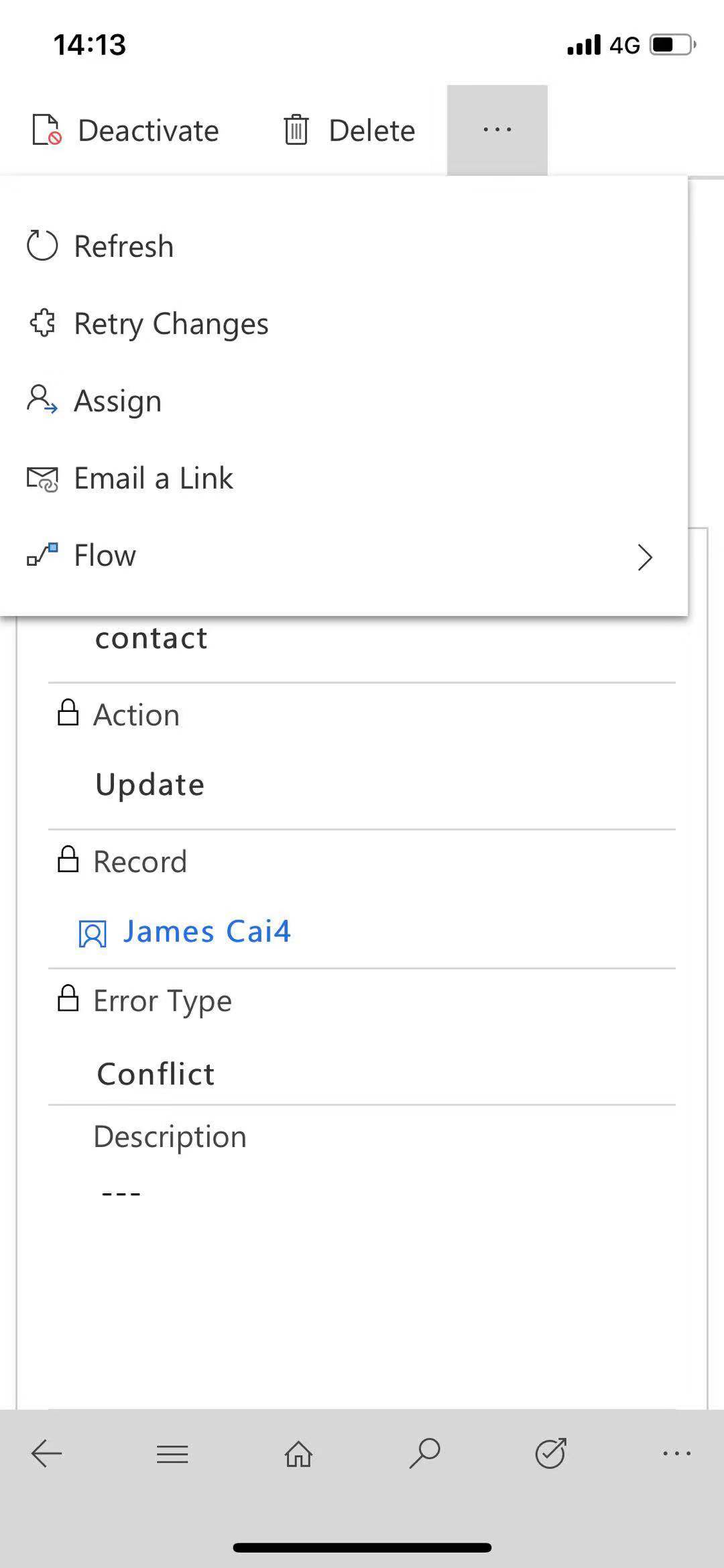Open the hamburger menu in bottom bar
Viewport: 724px width, 1568px height.
pos(172,1453)
